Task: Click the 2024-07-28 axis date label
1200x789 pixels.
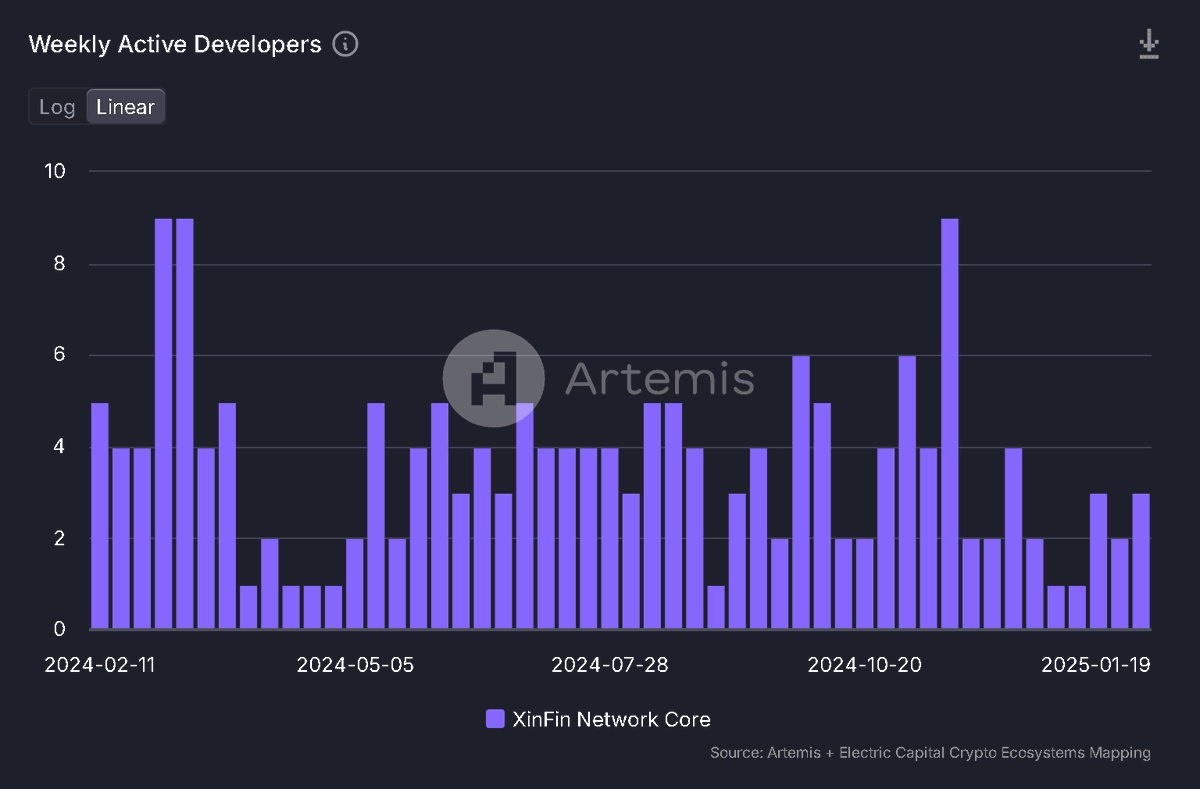Action: coord(610,665)
